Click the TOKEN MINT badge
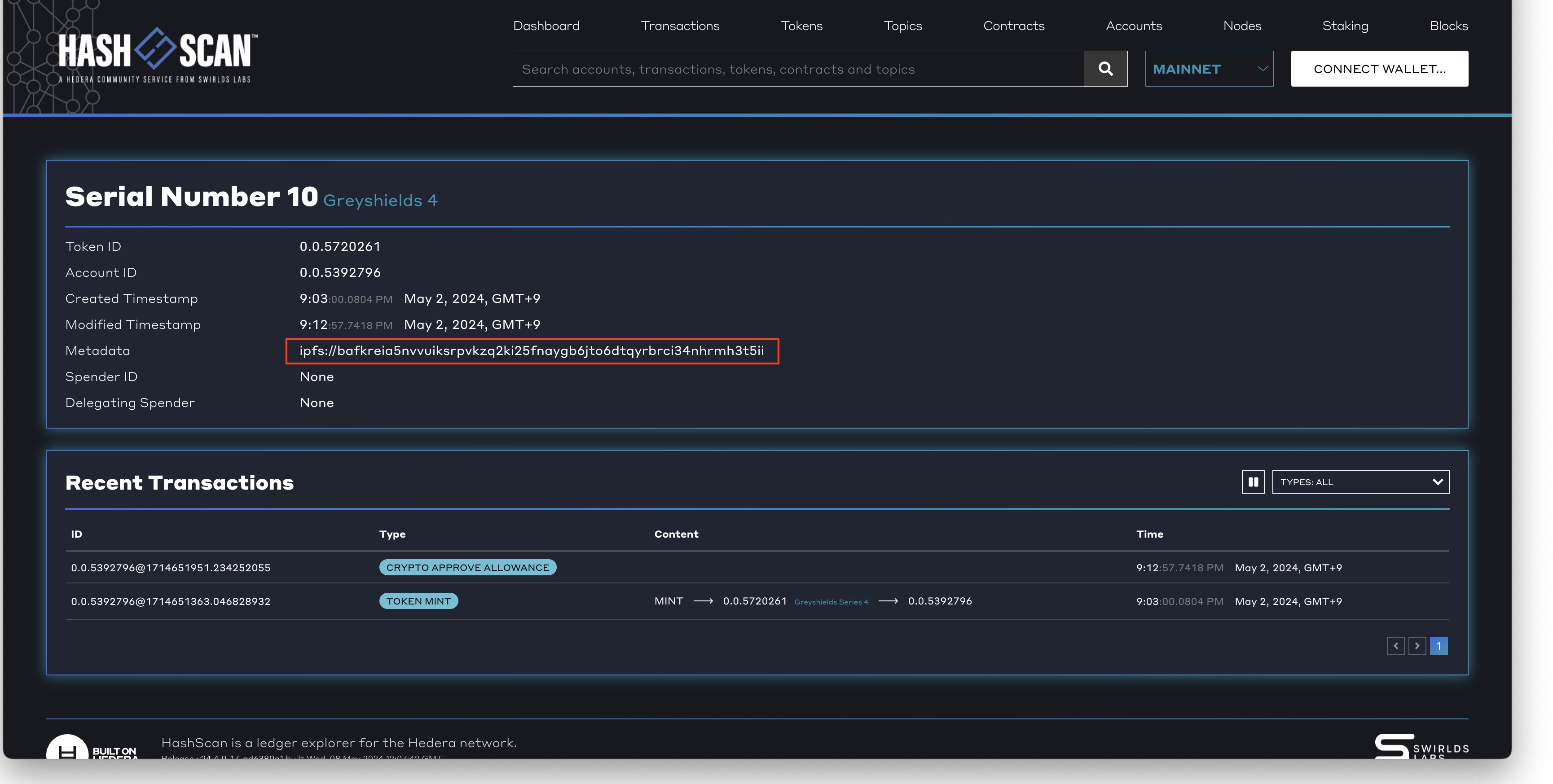Image resolution: width=1553 pixels, height=784 pixels. point(418,601)
